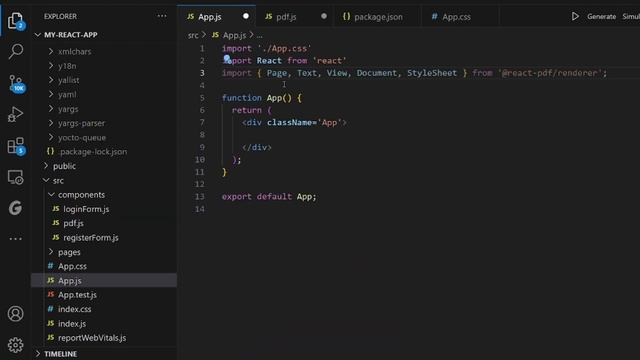
Task: Place cursor on '@react-pdf/renderer' string
Action: pyautogui.click(x=550, y=73)
